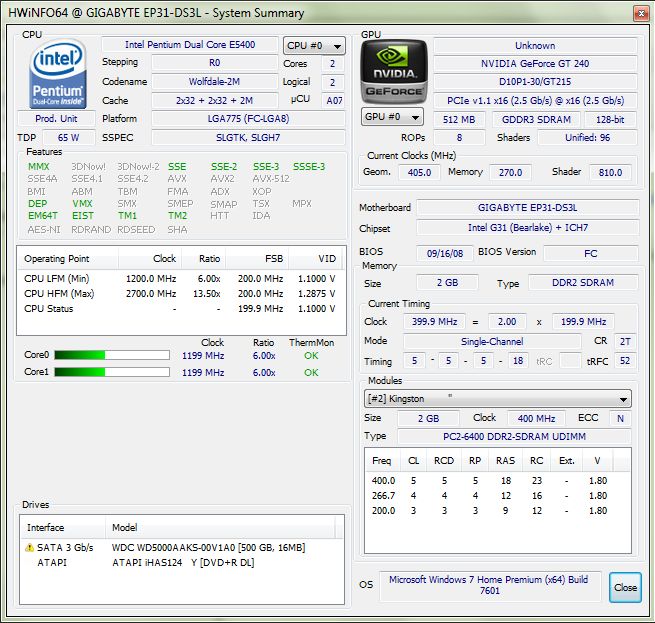The height and width of the screenshot is (623, 655).
Task: Select the CPU Status row
Action: [180, 309]
